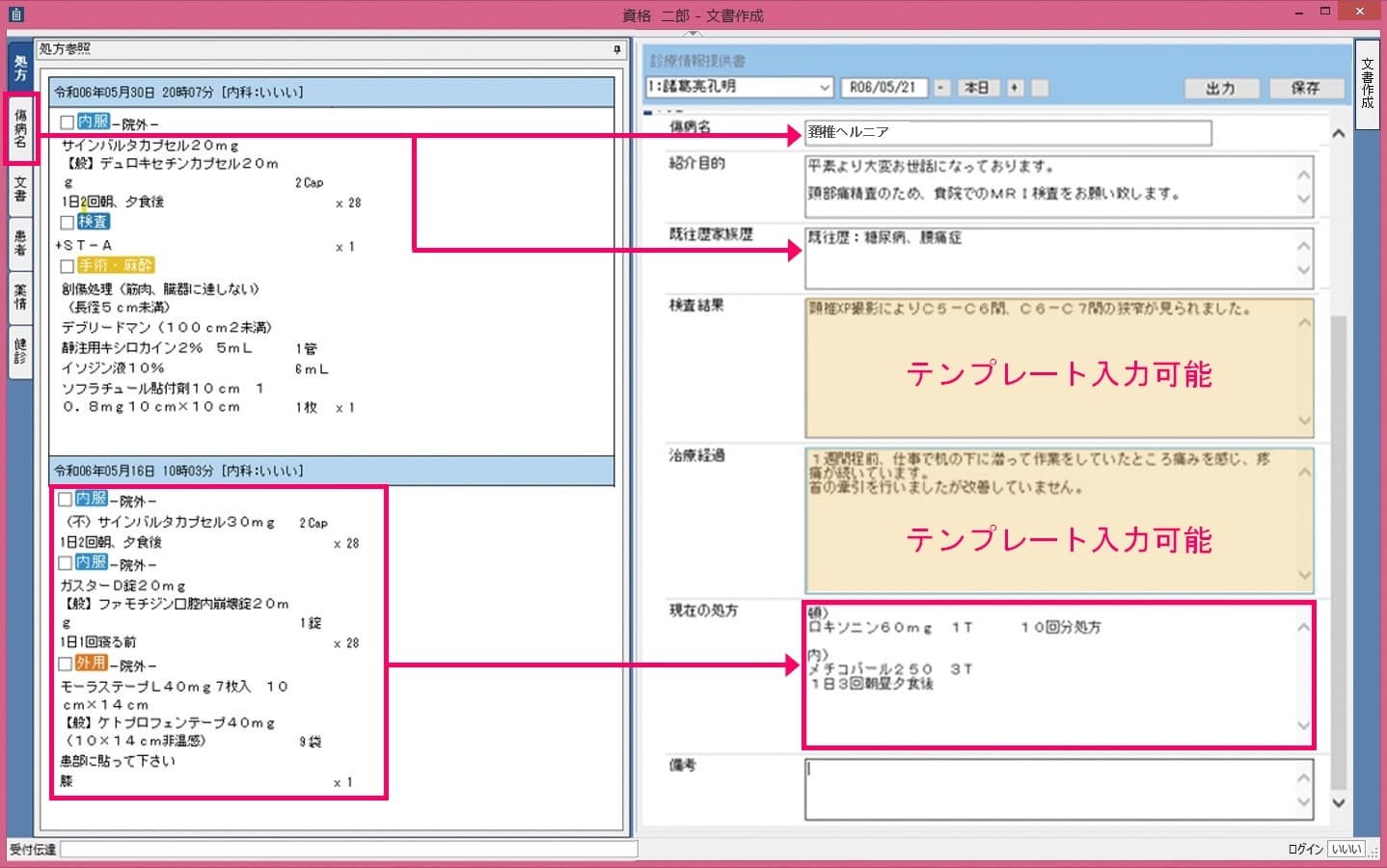Click into the 備考 text field

tap(1047, 788)
